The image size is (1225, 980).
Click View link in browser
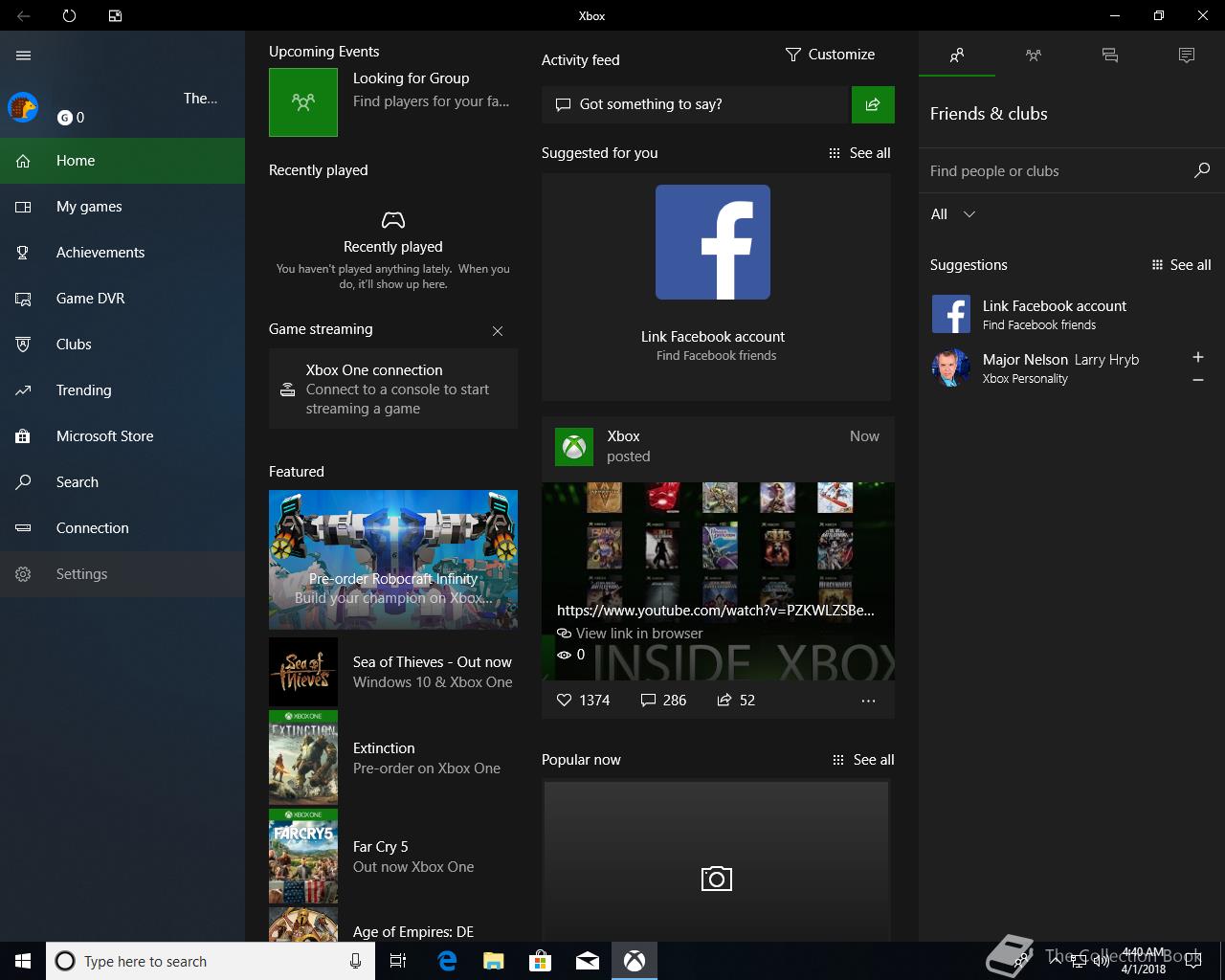pos(630,634)
